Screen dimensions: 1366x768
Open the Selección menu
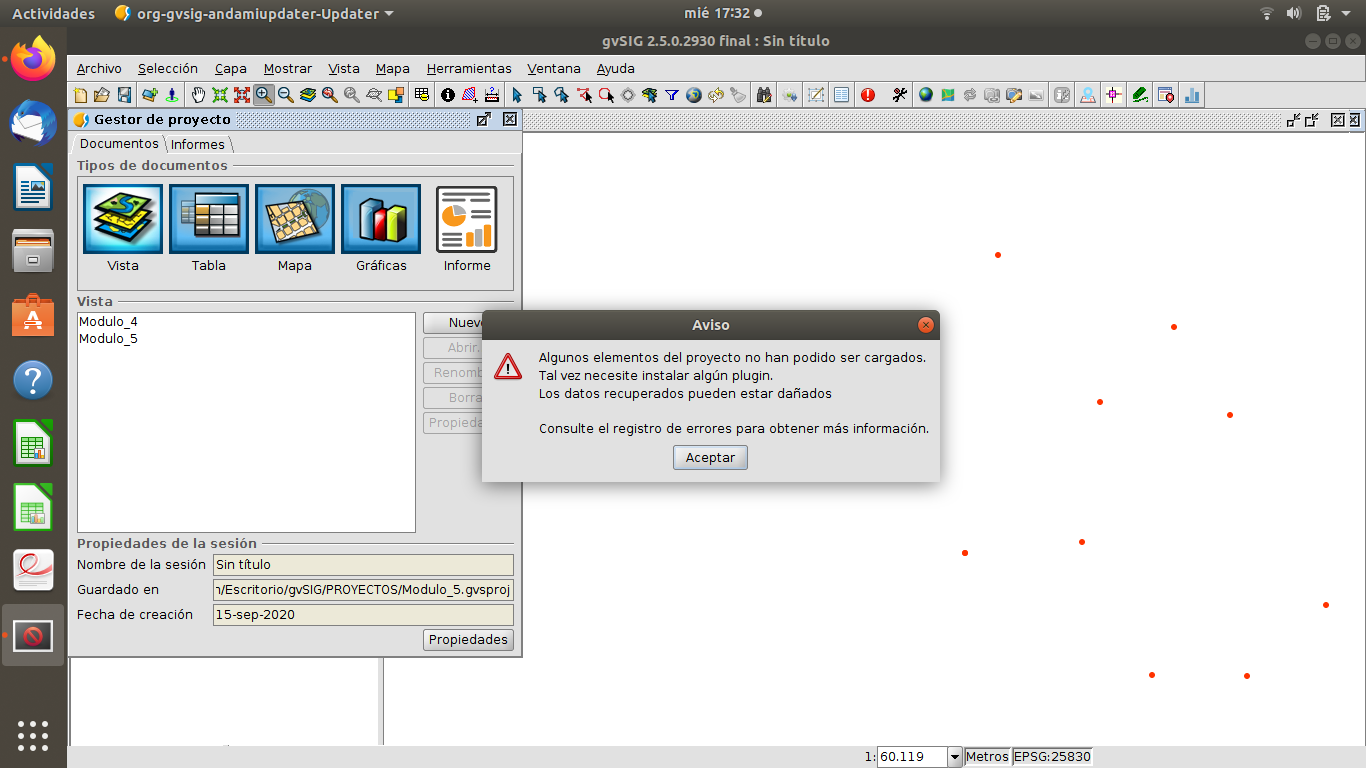(x=168, y=69)
